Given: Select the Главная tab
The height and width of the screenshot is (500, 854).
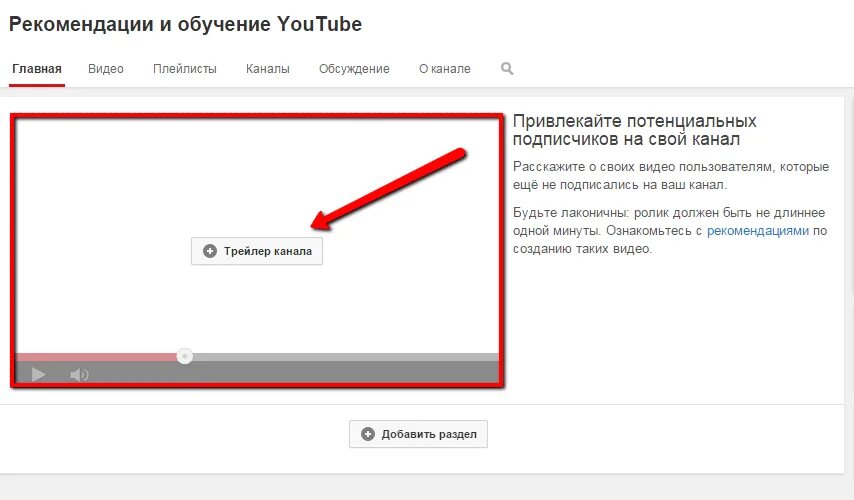Looking at the screenshot, I should tap(36, 69).
